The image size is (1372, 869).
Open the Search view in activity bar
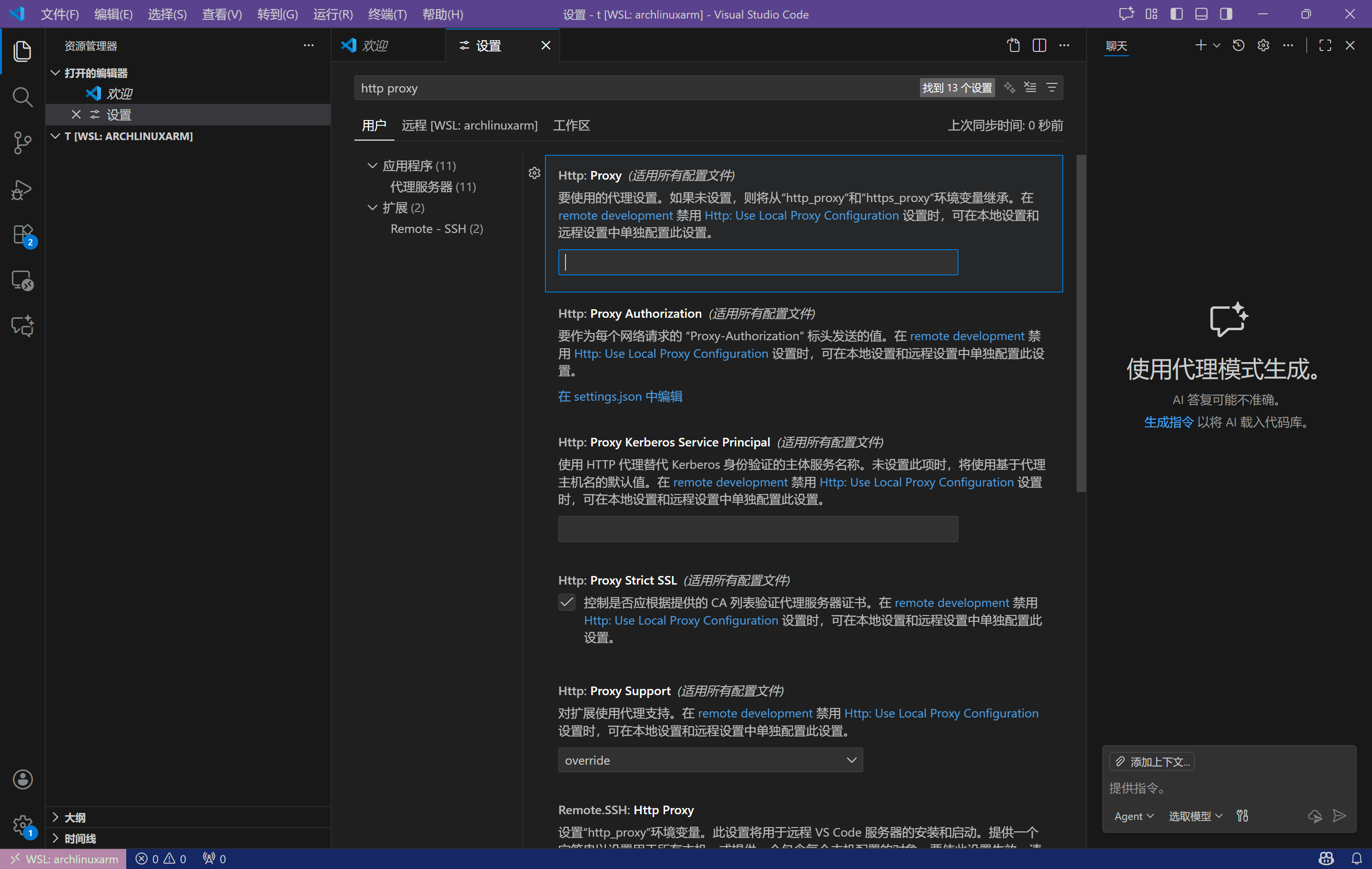pyautogui.click(x=22, y=97)
